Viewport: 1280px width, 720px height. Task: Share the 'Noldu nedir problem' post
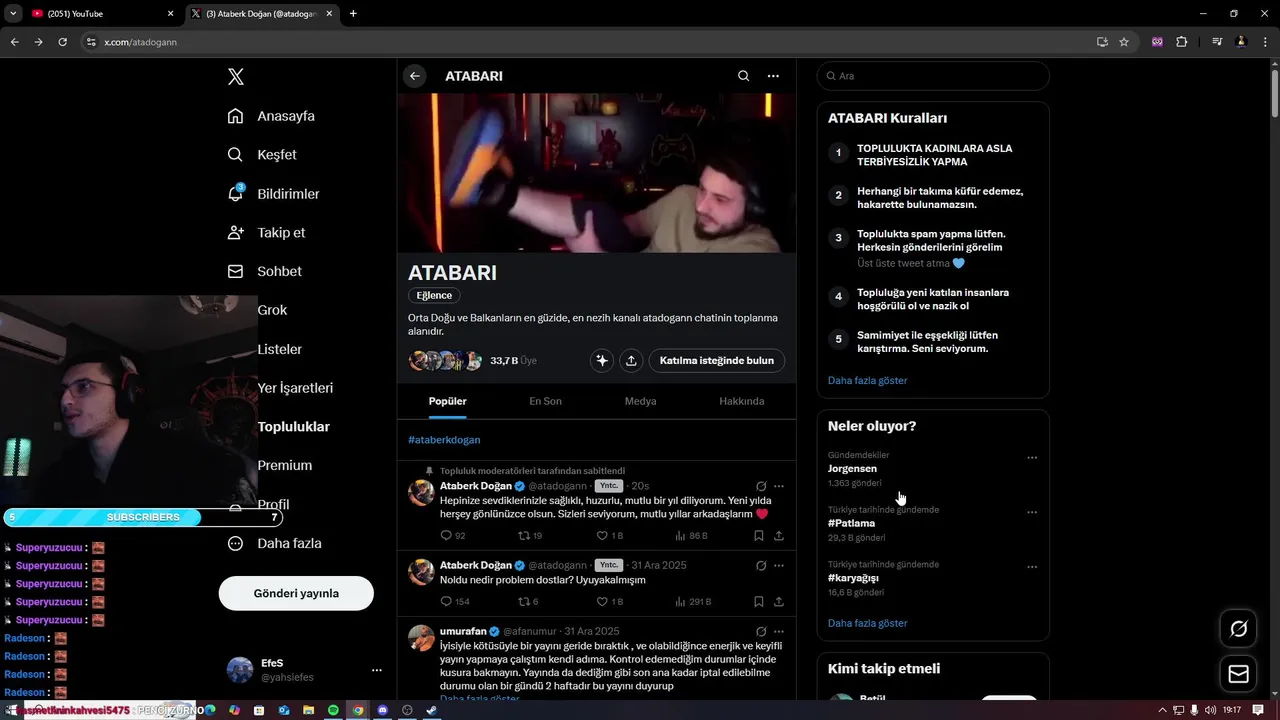[779, 602]
